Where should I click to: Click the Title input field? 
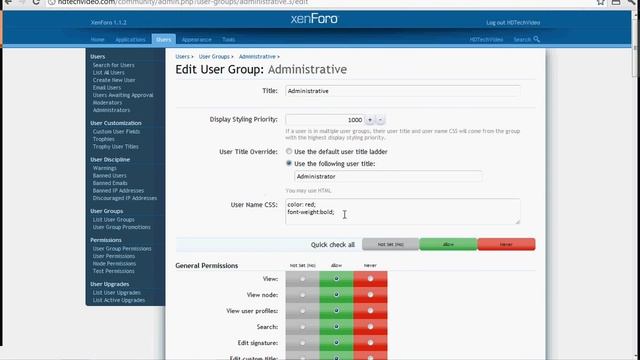point(402,91)
